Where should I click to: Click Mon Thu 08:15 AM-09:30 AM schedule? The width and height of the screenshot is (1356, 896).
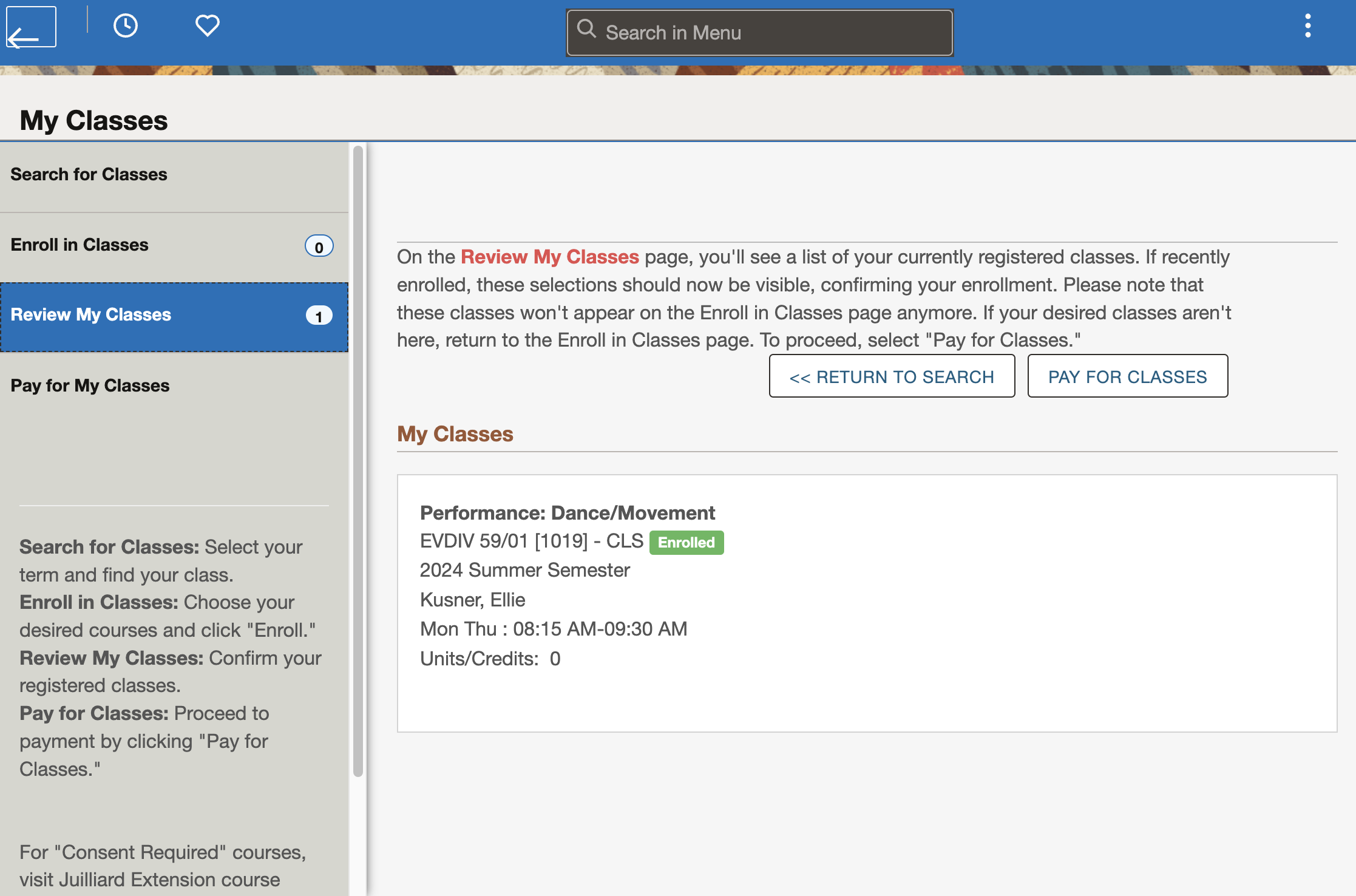pyautogui.click(x=554, y=629)
